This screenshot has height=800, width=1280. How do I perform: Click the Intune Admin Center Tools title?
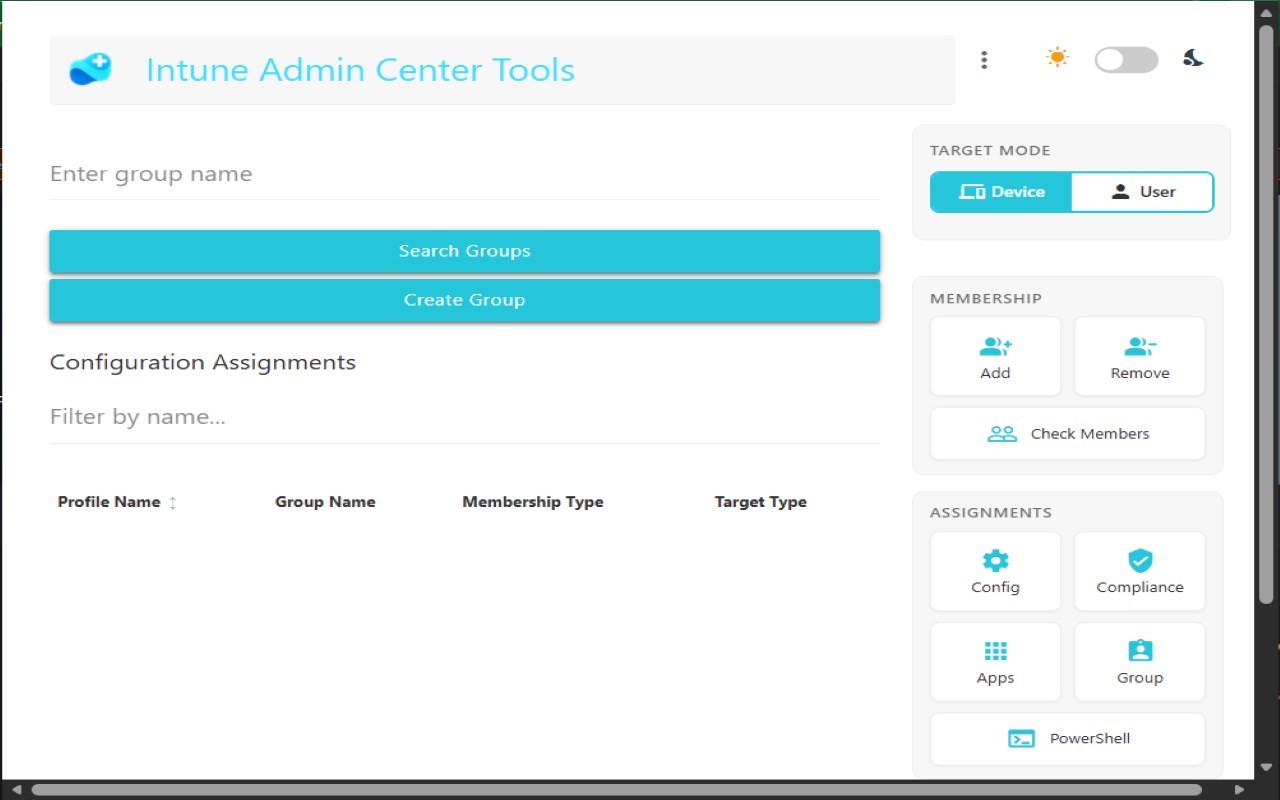(x=360, y=70)
